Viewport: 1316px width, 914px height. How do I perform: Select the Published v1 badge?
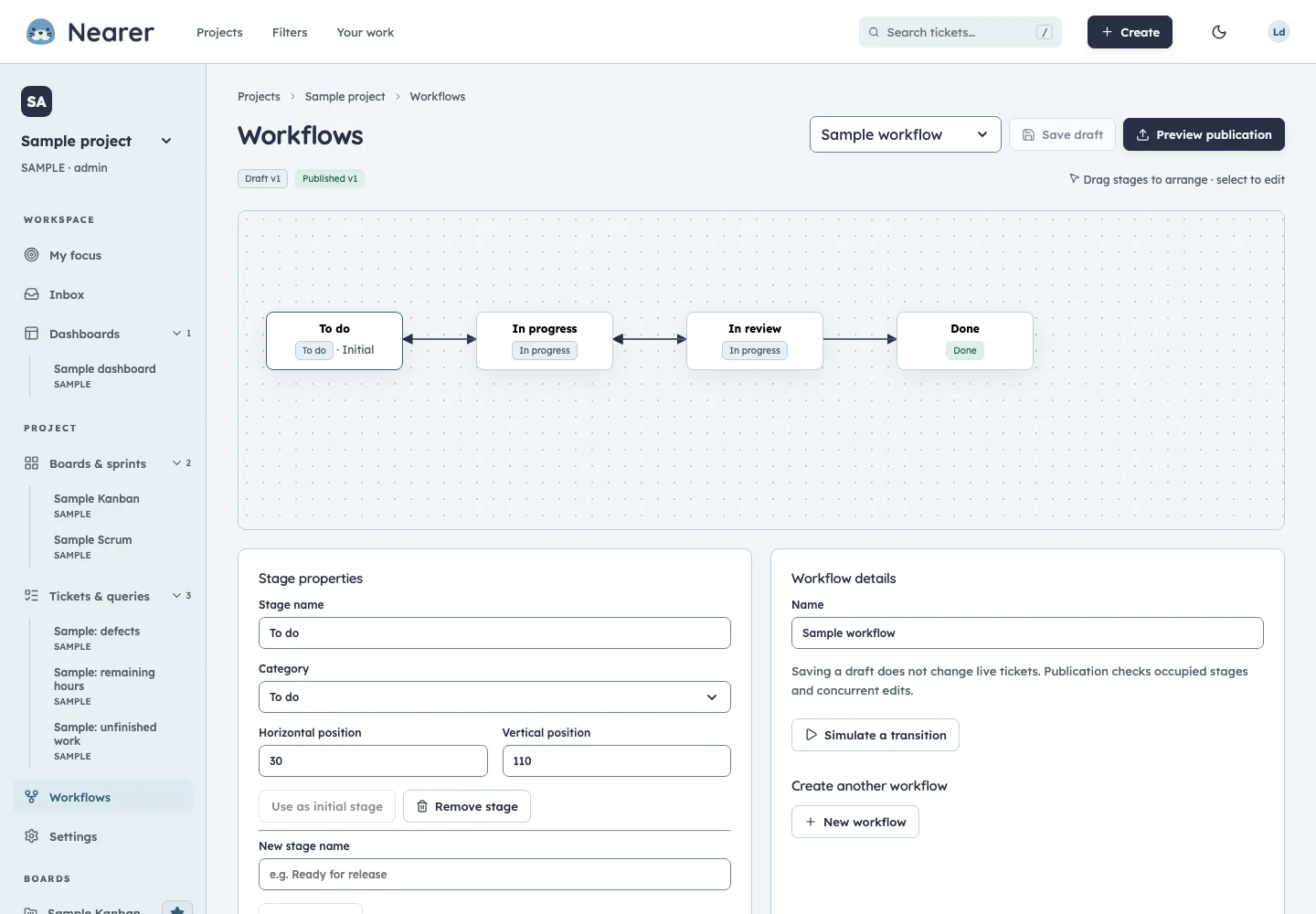point(330,178)
